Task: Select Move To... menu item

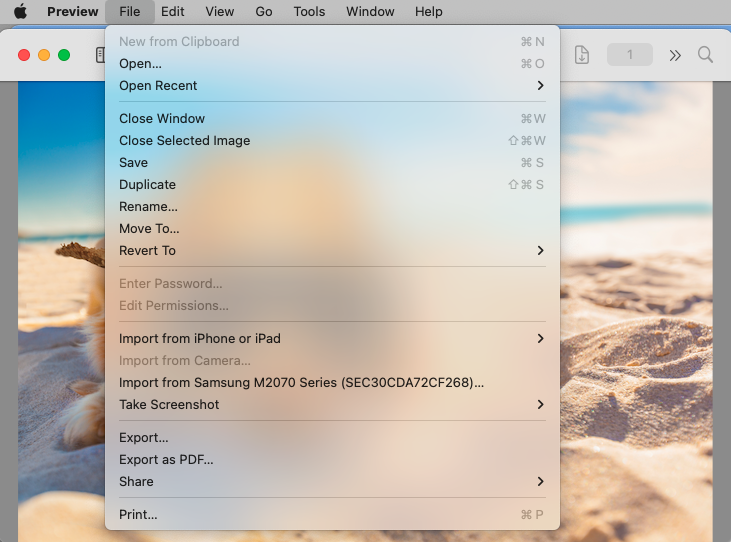Action: click(x=332, y=228)
